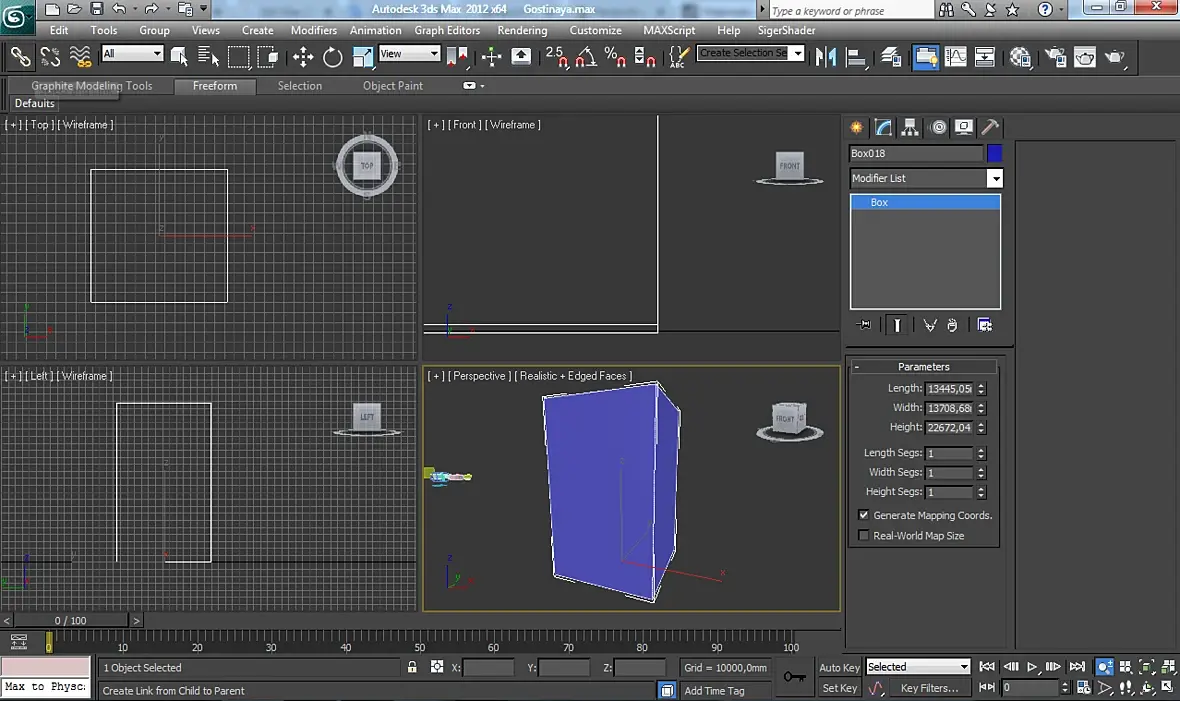The height and width of the screenshot is (701, 1180).
Task: Click the Mirror tool icon
Action: (826, 57)
